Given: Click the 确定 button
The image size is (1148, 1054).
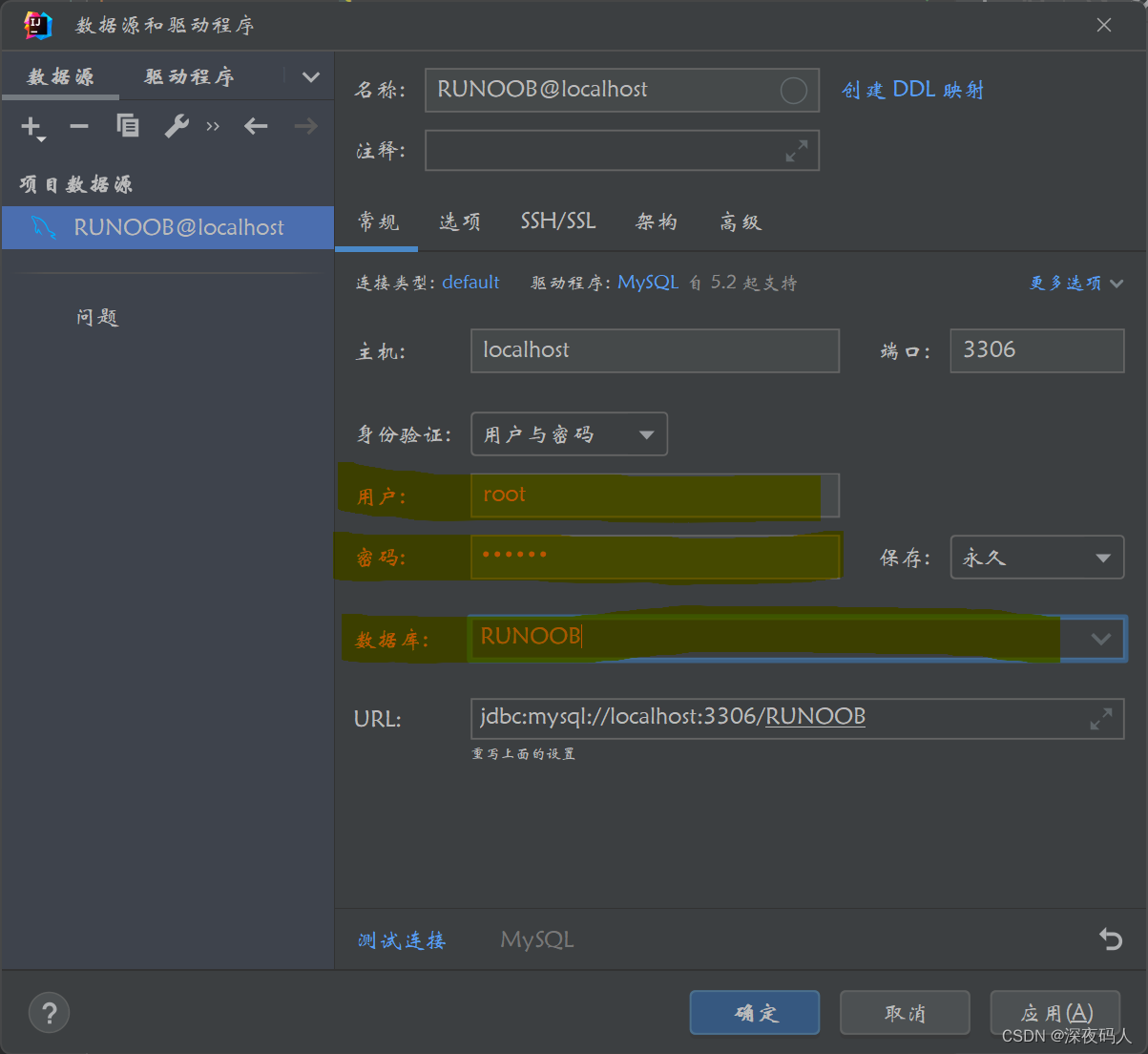Looking at the screenshot, I should (x=755, y=1012).
